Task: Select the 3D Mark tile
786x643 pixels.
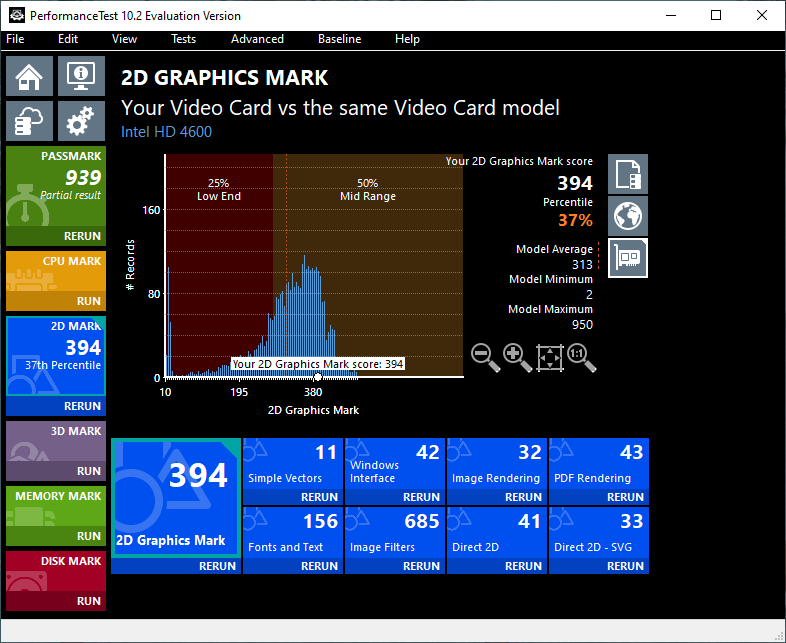Action: click(56, 441)
